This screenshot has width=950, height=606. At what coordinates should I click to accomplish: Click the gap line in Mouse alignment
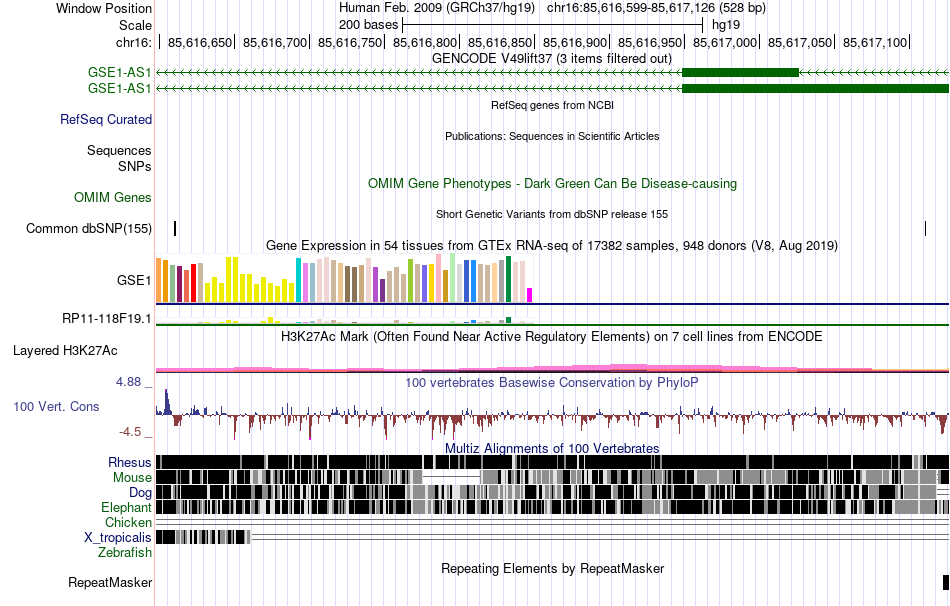451,477
